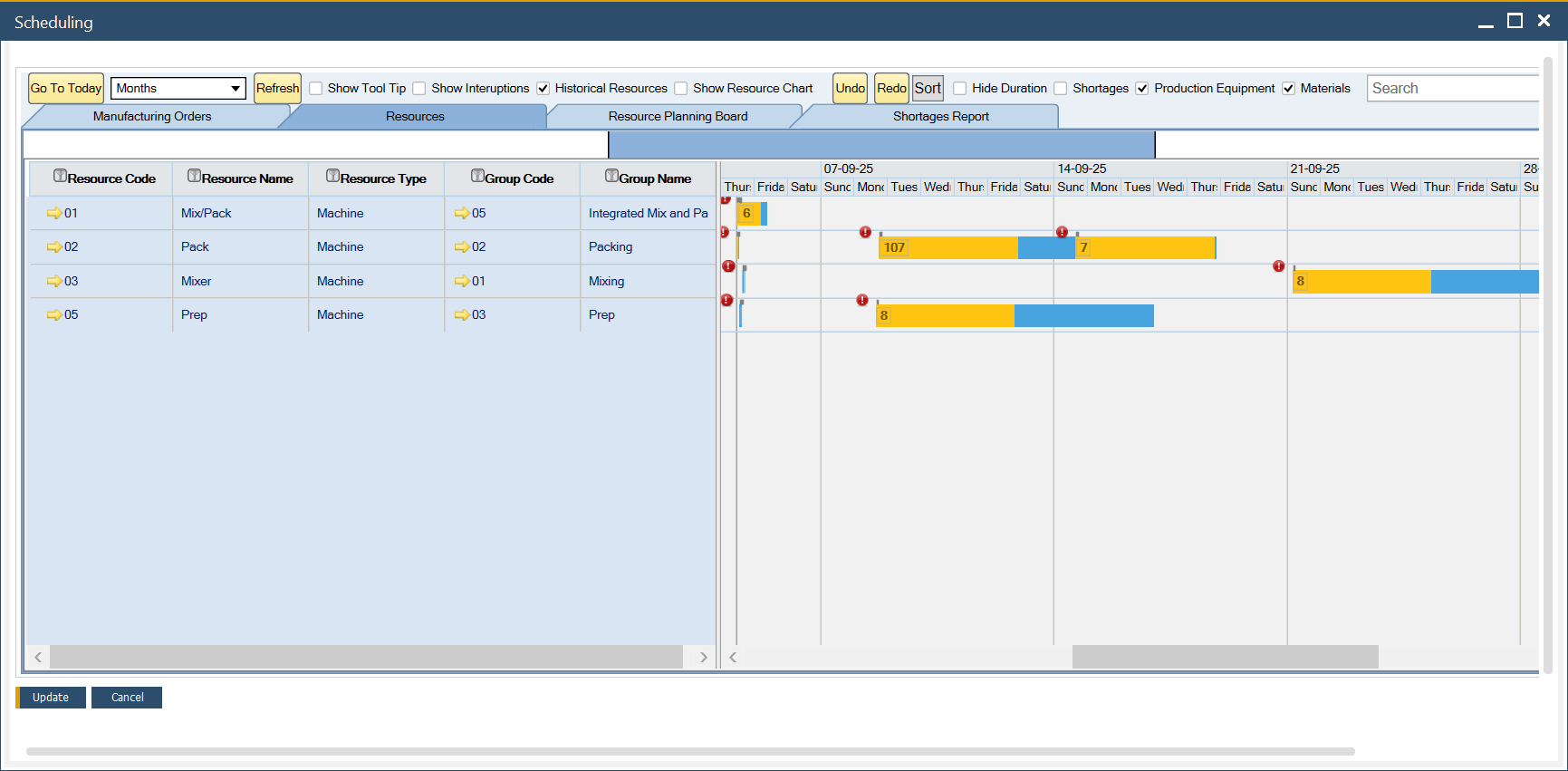The height and width of the screenshot is (771, 1568).
Task: Click the red warning icon before order 107
Action: [x=865, y=232]
